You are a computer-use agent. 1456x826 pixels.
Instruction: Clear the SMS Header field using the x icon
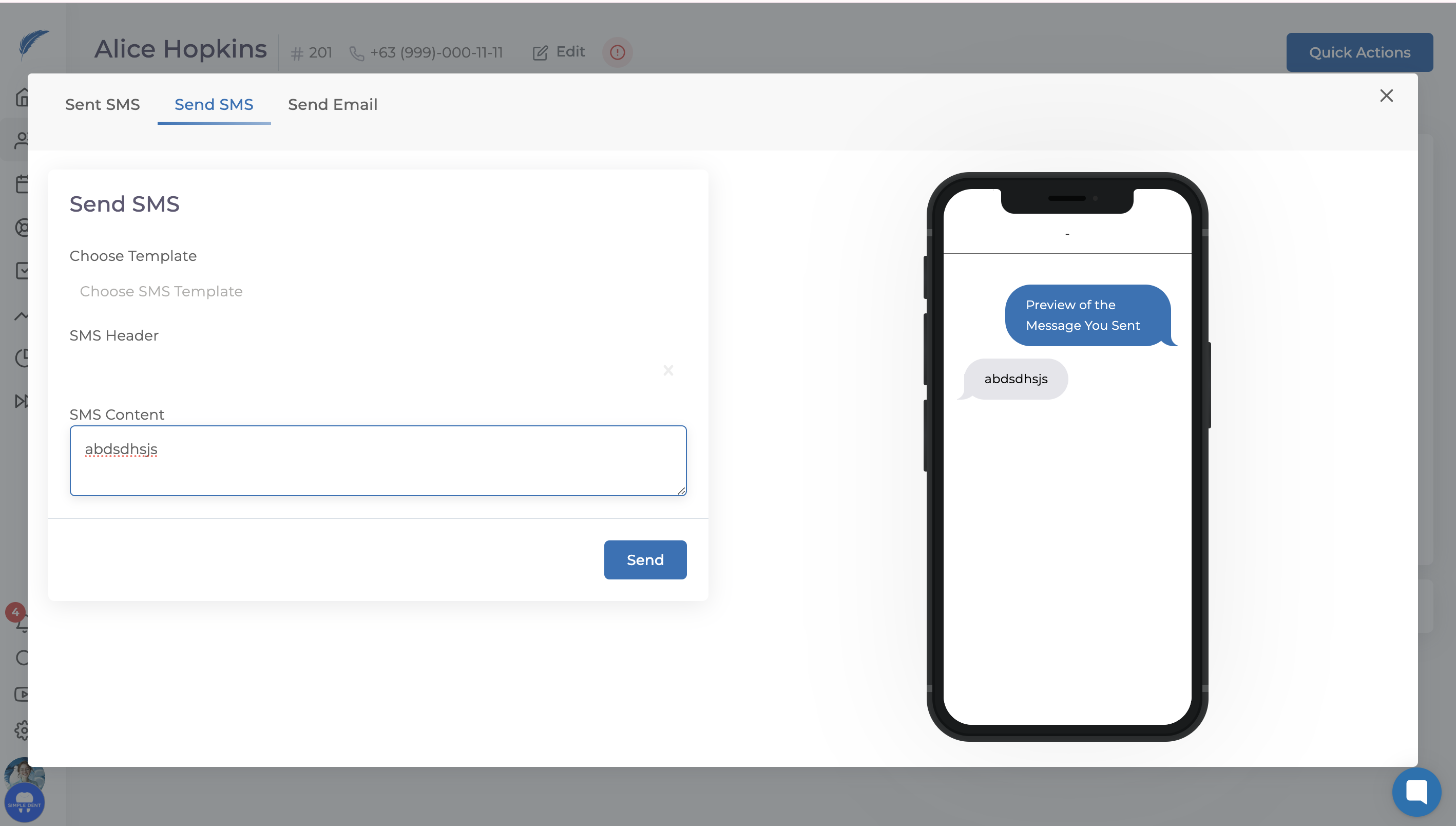[x=668, y=370]
